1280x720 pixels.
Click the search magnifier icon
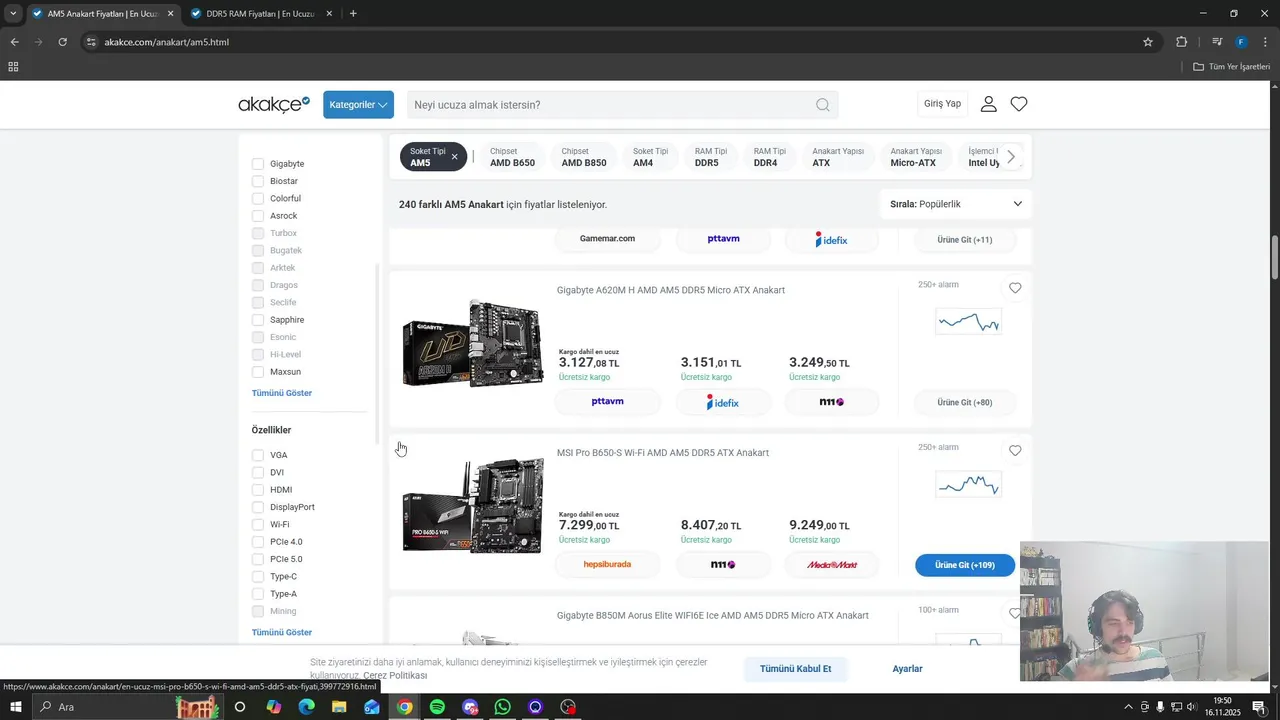pos(822,105)
